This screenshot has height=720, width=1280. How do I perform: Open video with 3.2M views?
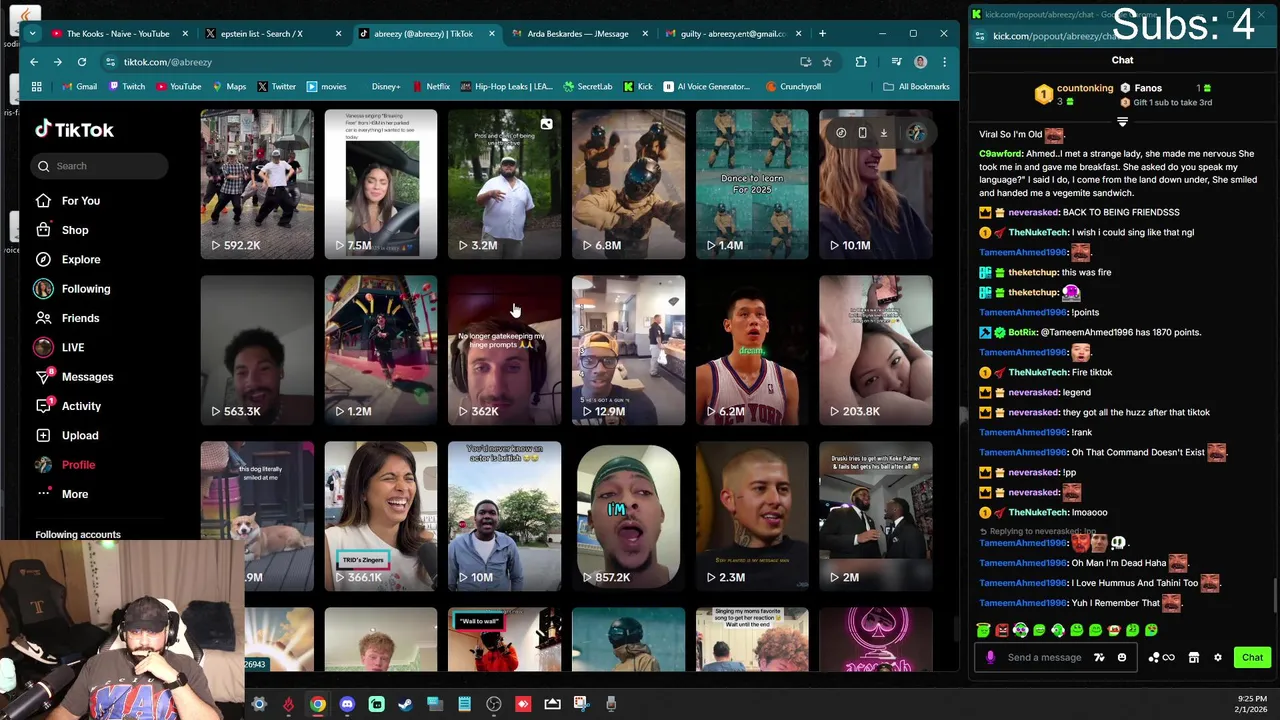pos(505,184)
